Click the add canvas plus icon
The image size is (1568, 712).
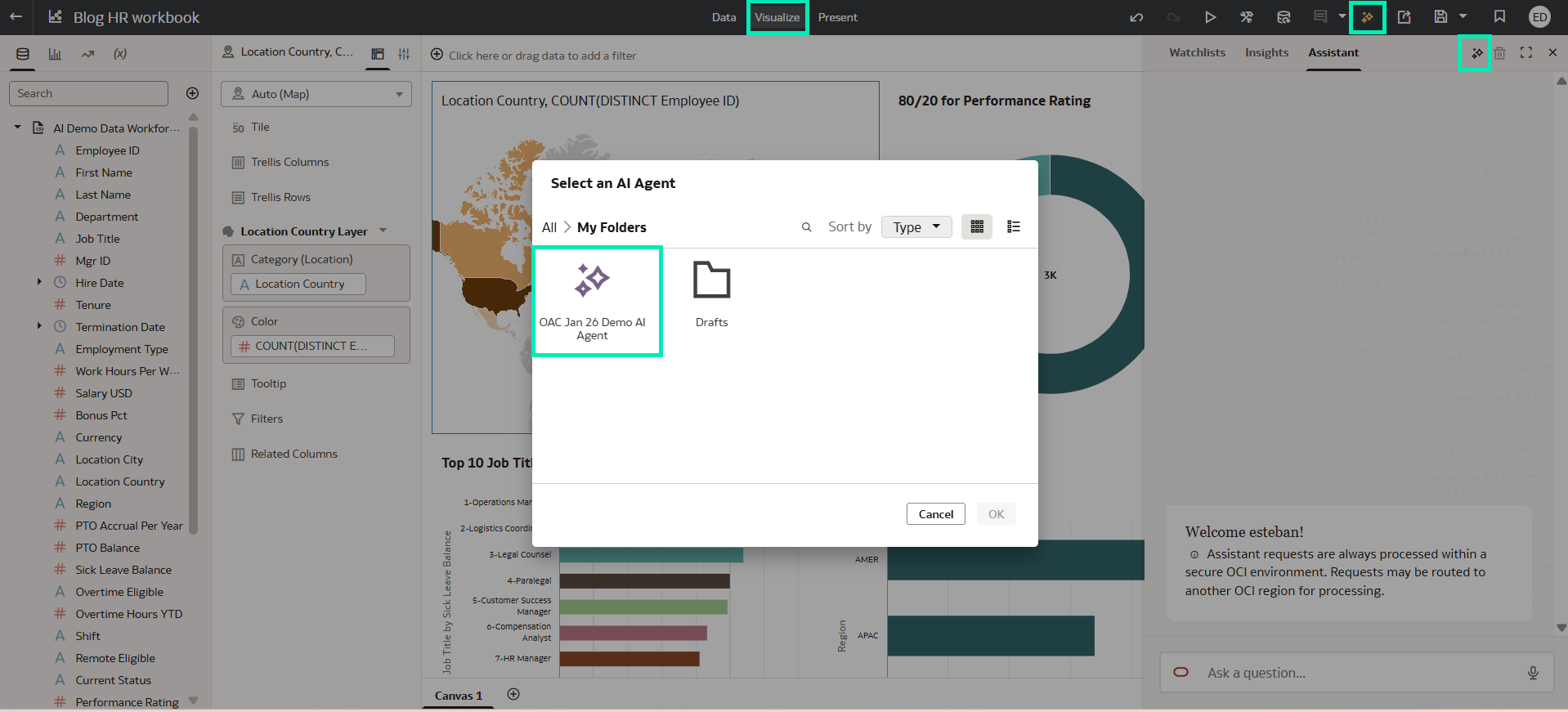coord(513,694)
